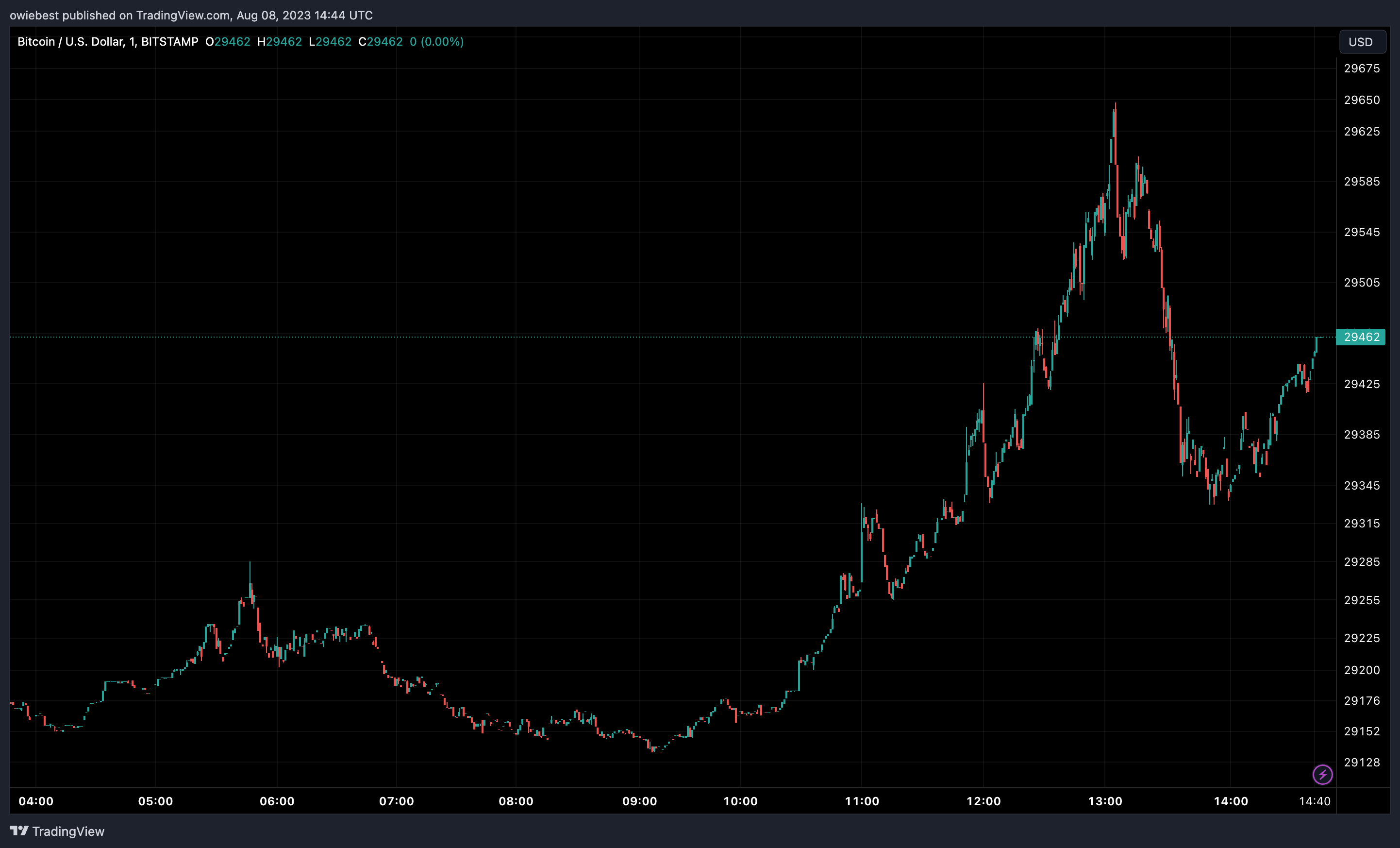1400x848 pixels.
Task: Click the 29152 price axis label
Action: point(1361,731)
